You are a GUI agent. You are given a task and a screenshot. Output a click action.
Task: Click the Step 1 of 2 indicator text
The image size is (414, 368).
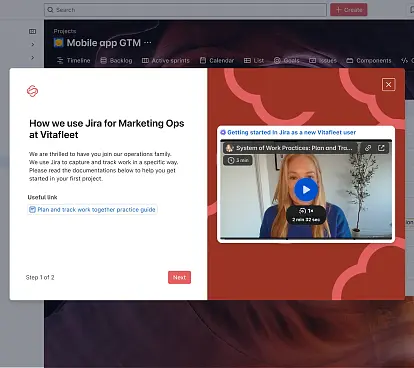pyautogui.click(x=40, y=277)
